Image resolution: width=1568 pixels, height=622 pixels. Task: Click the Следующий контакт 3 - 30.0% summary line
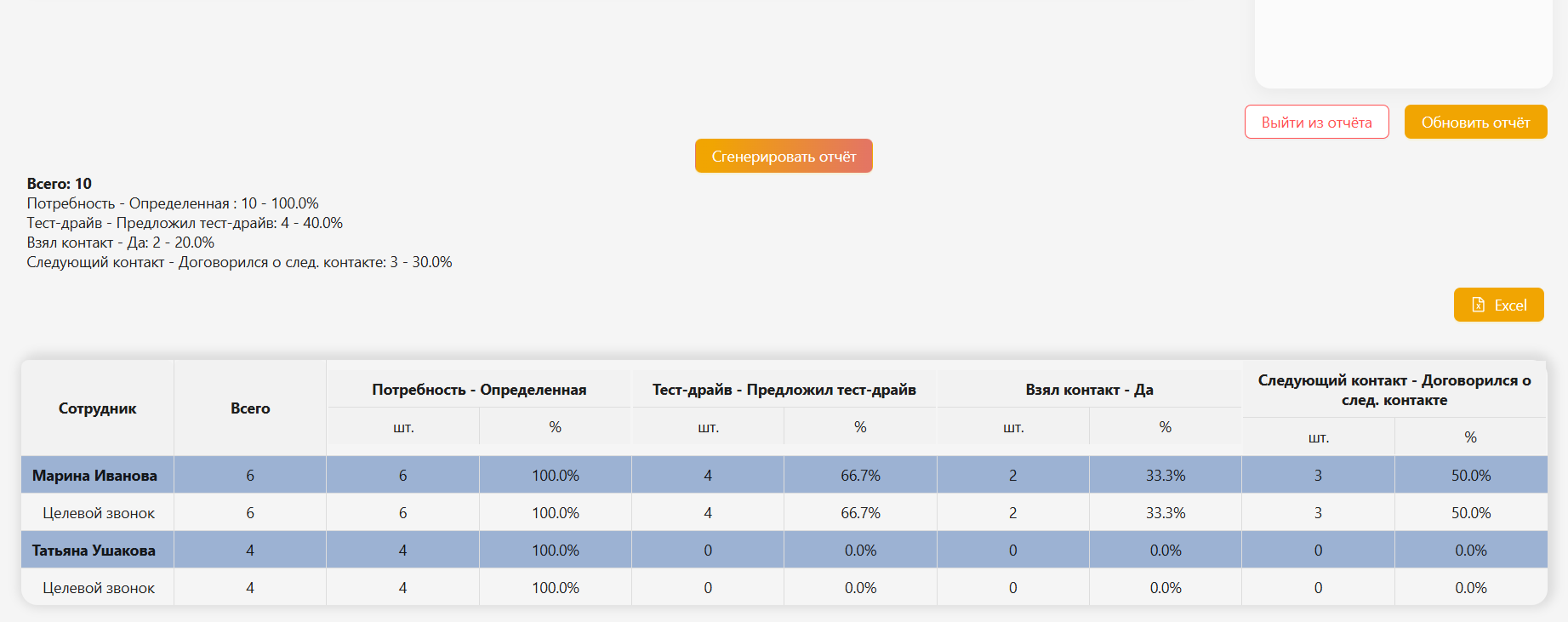click(x=239, y=262)
